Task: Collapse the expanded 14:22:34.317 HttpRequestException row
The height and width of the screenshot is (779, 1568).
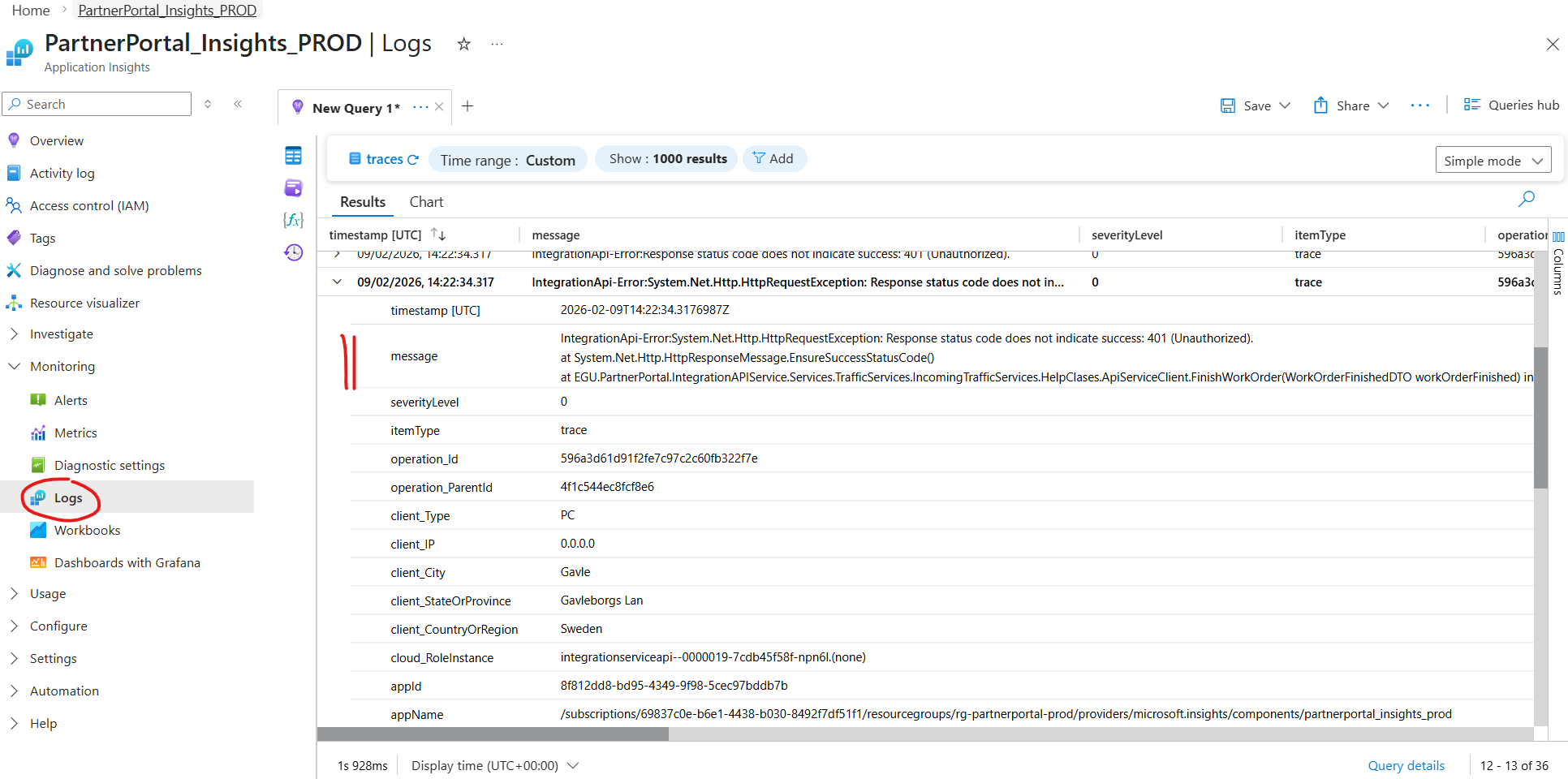Action: (337, 282)
